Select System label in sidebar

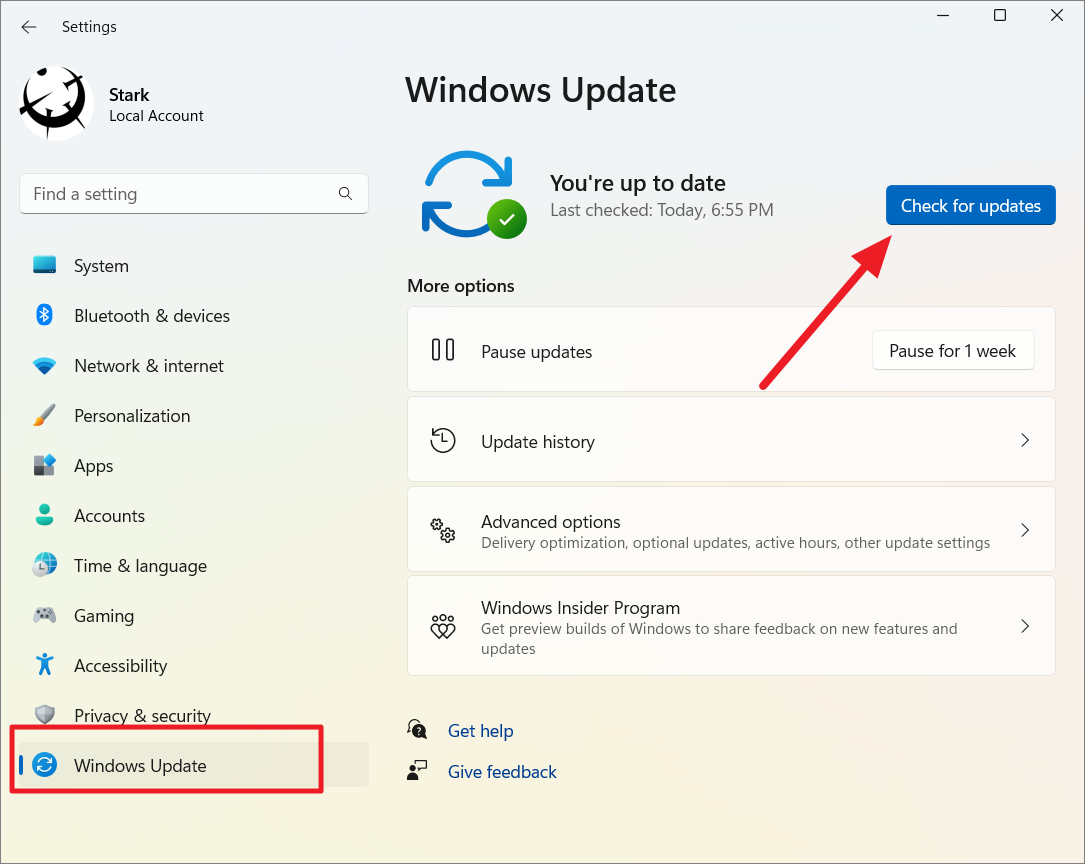(x=101, y=266)
